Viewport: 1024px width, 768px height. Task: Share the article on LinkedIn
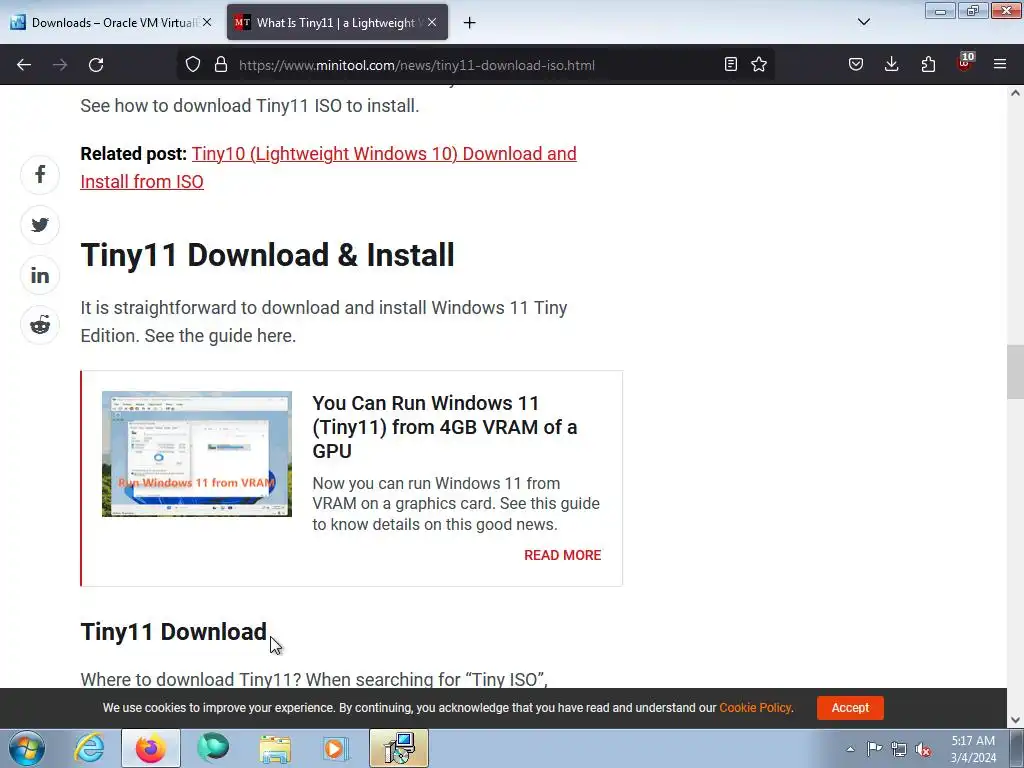pyautogui.click(x=40, y=275)
